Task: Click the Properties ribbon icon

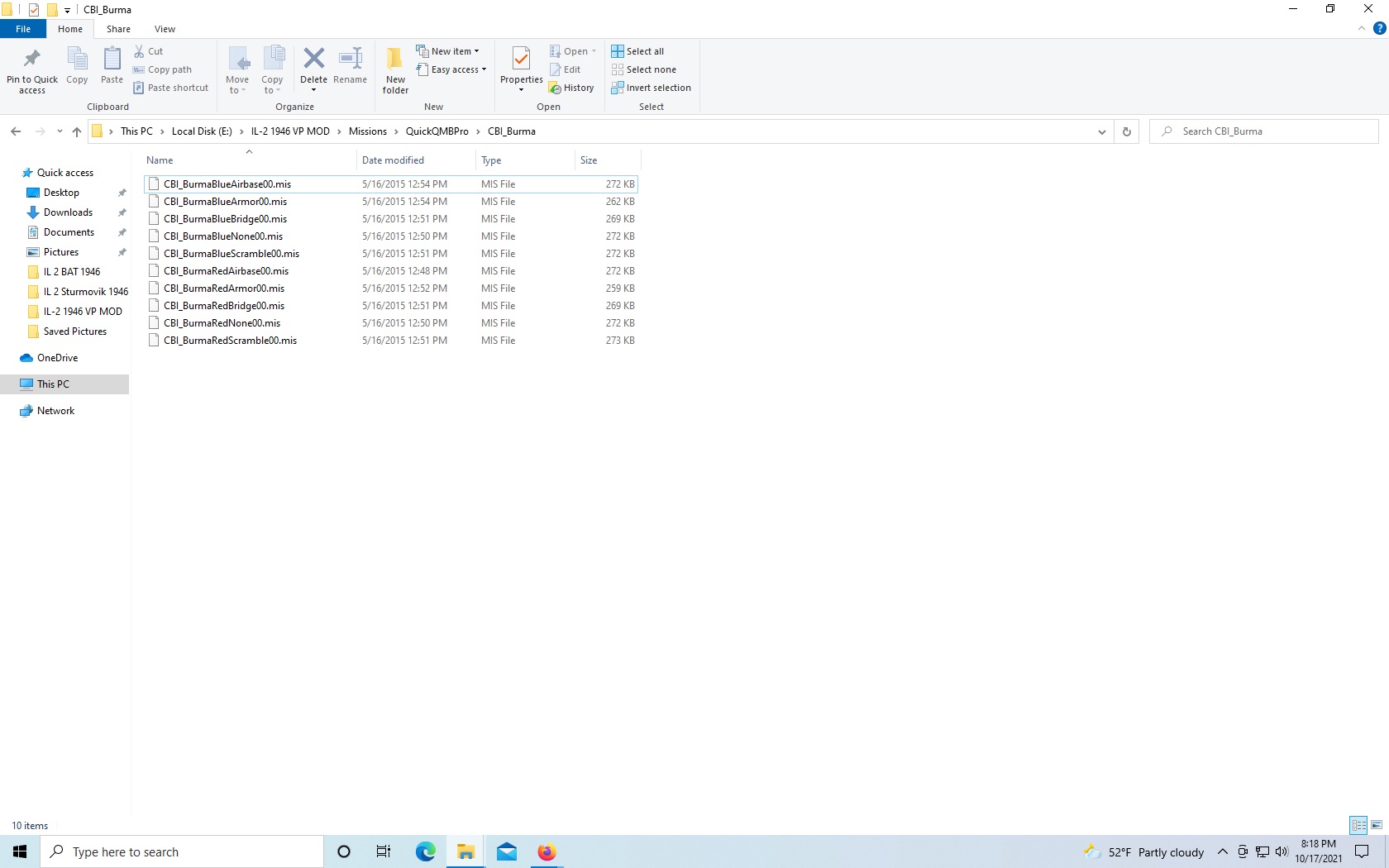Action: [x=521, y=60]
